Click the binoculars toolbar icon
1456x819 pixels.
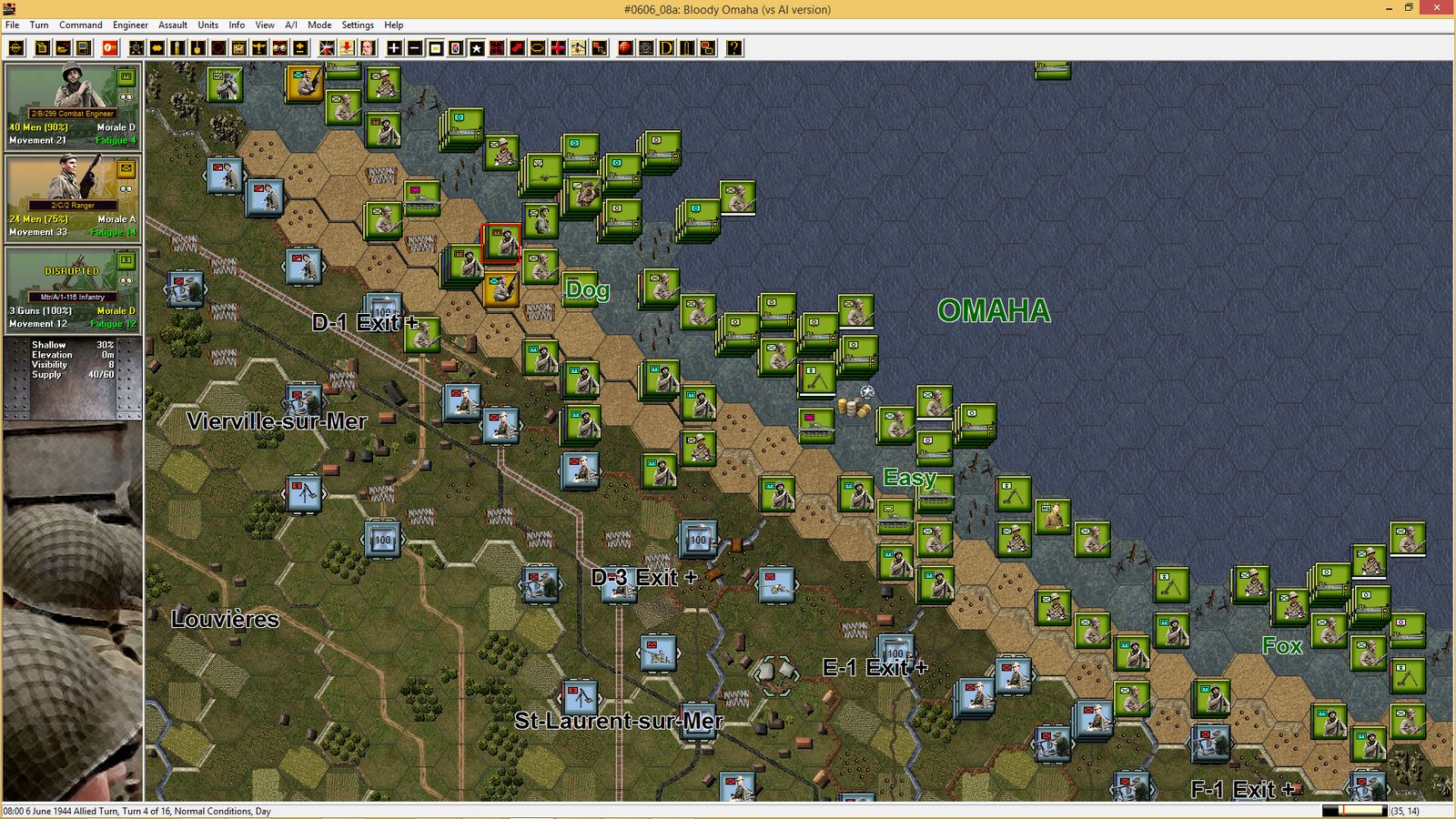(279, 47)
